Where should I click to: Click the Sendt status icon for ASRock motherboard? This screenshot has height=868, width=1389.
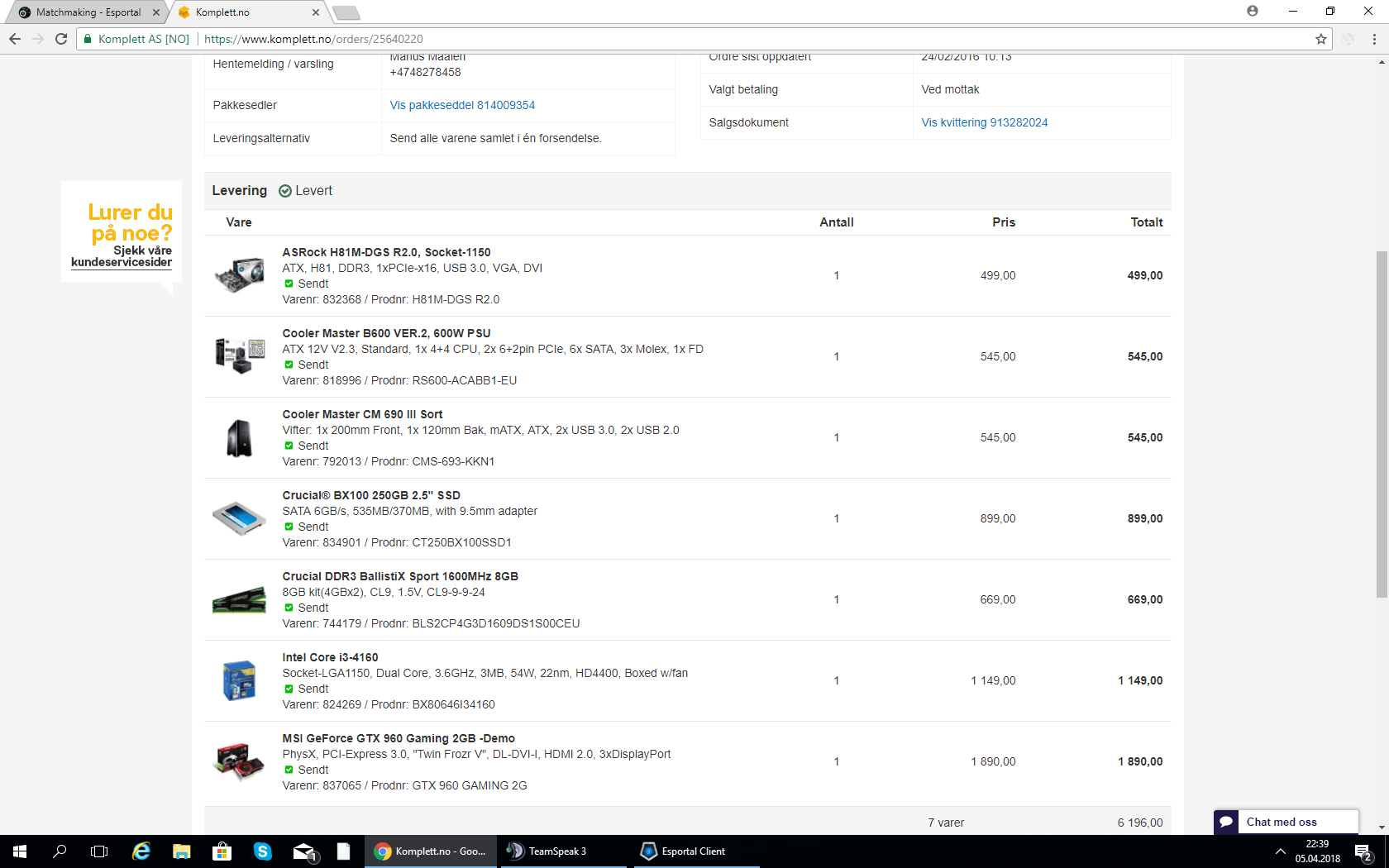[289, 284]
